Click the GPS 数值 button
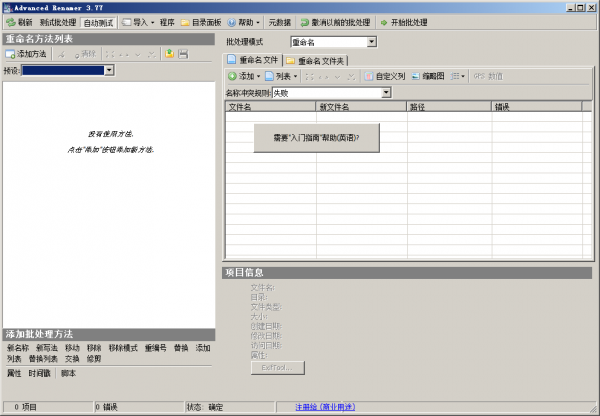600x416 pixels. pyautogui.click(x=488, y=76)
